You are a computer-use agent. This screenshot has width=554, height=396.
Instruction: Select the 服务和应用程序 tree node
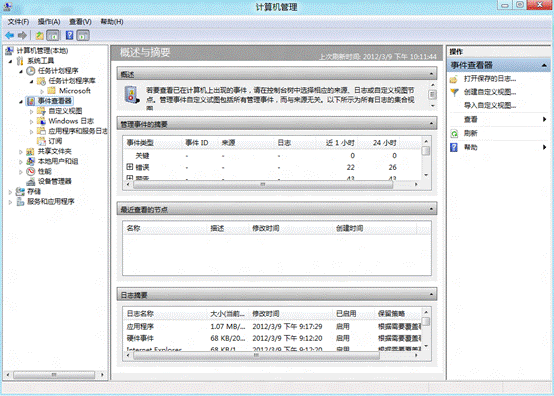coord(46,202)
